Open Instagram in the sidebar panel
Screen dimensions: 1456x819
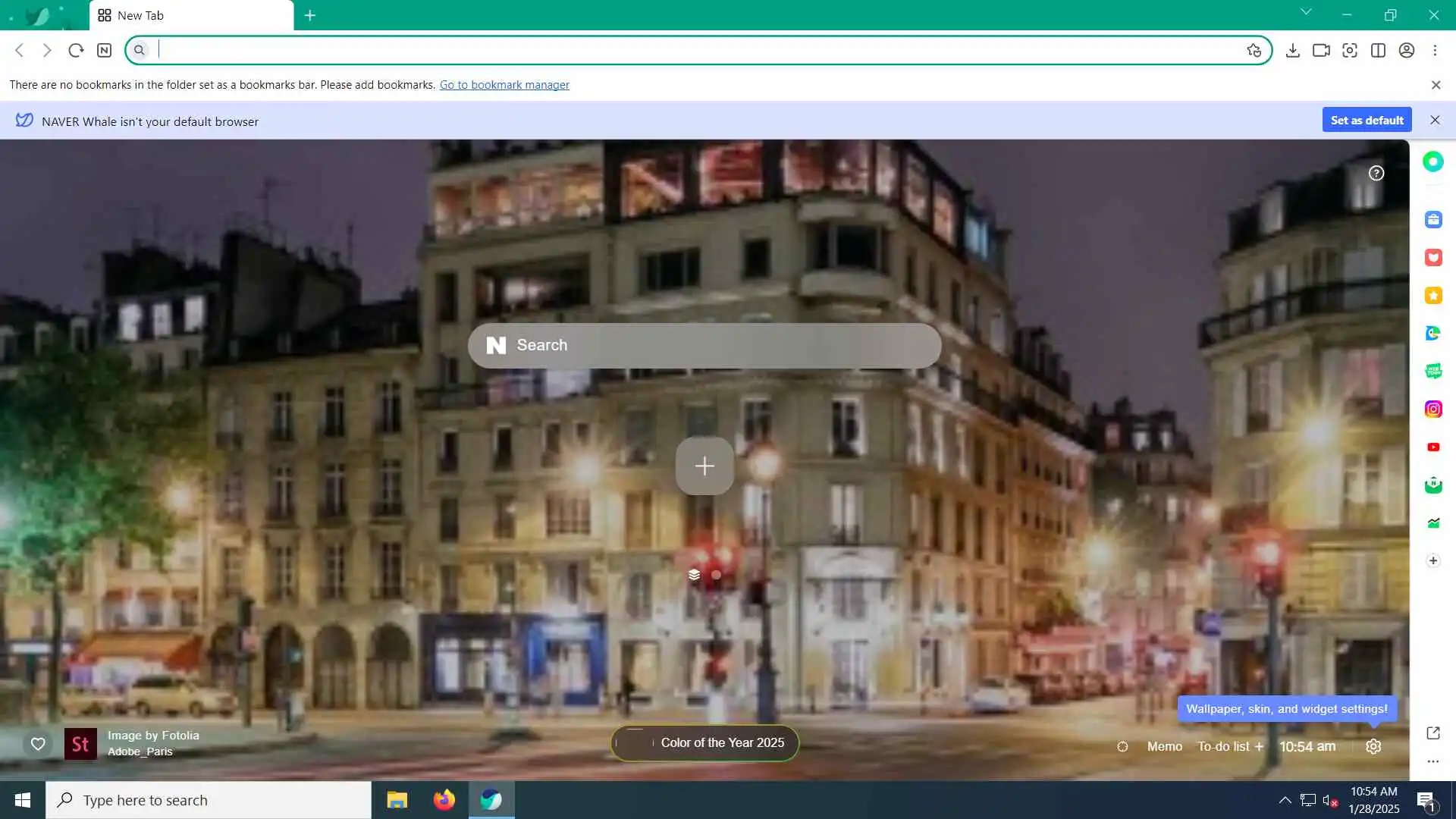1432,409
